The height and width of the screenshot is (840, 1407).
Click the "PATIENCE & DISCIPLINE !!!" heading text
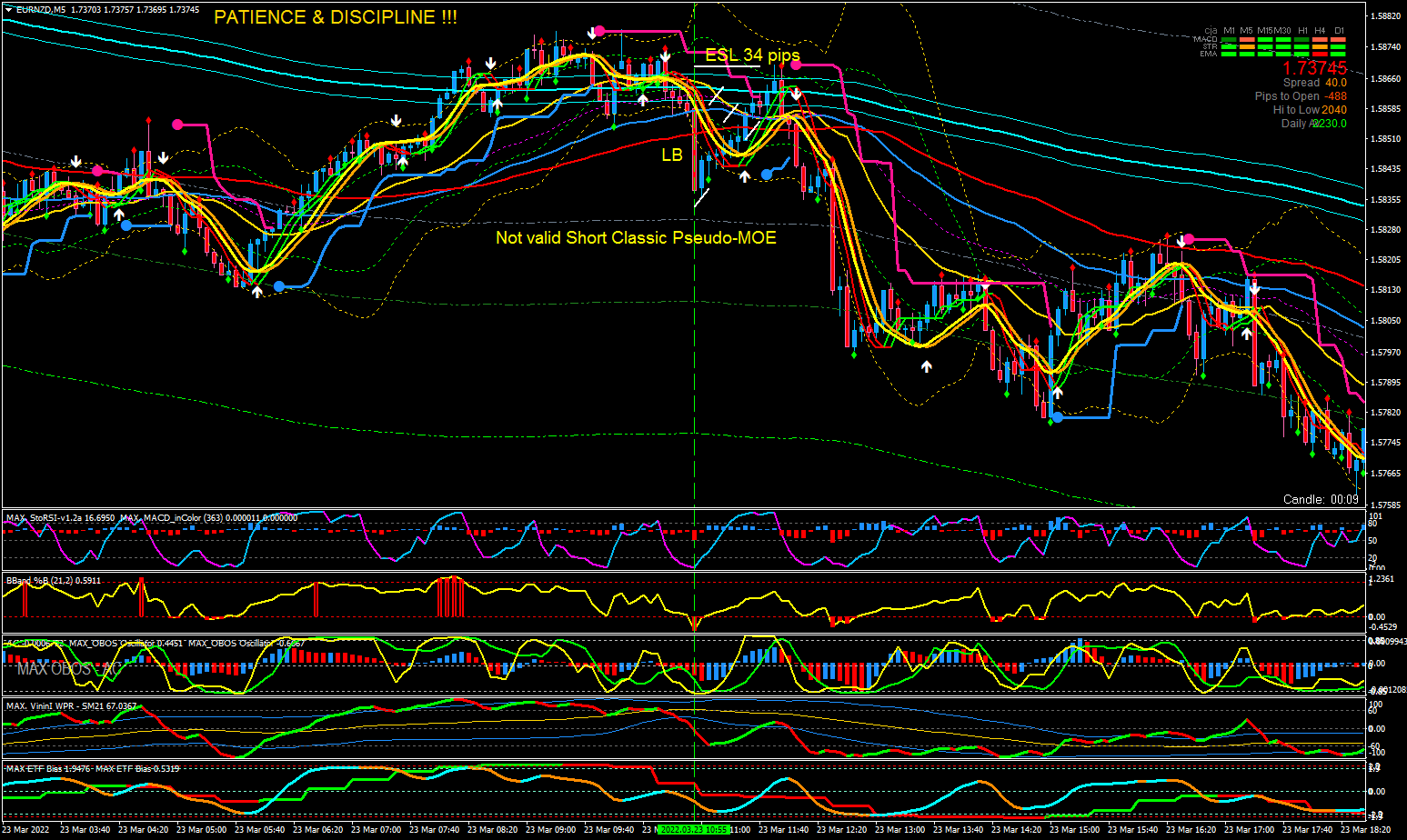tap(336, 17)
